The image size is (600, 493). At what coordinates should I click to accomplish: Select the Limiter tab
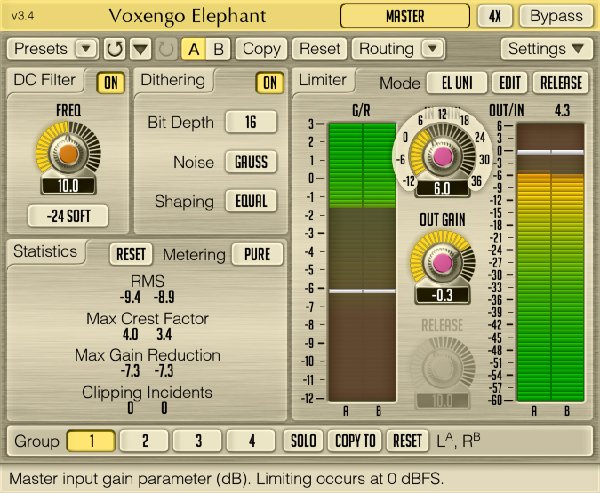[x=323, y=80]
